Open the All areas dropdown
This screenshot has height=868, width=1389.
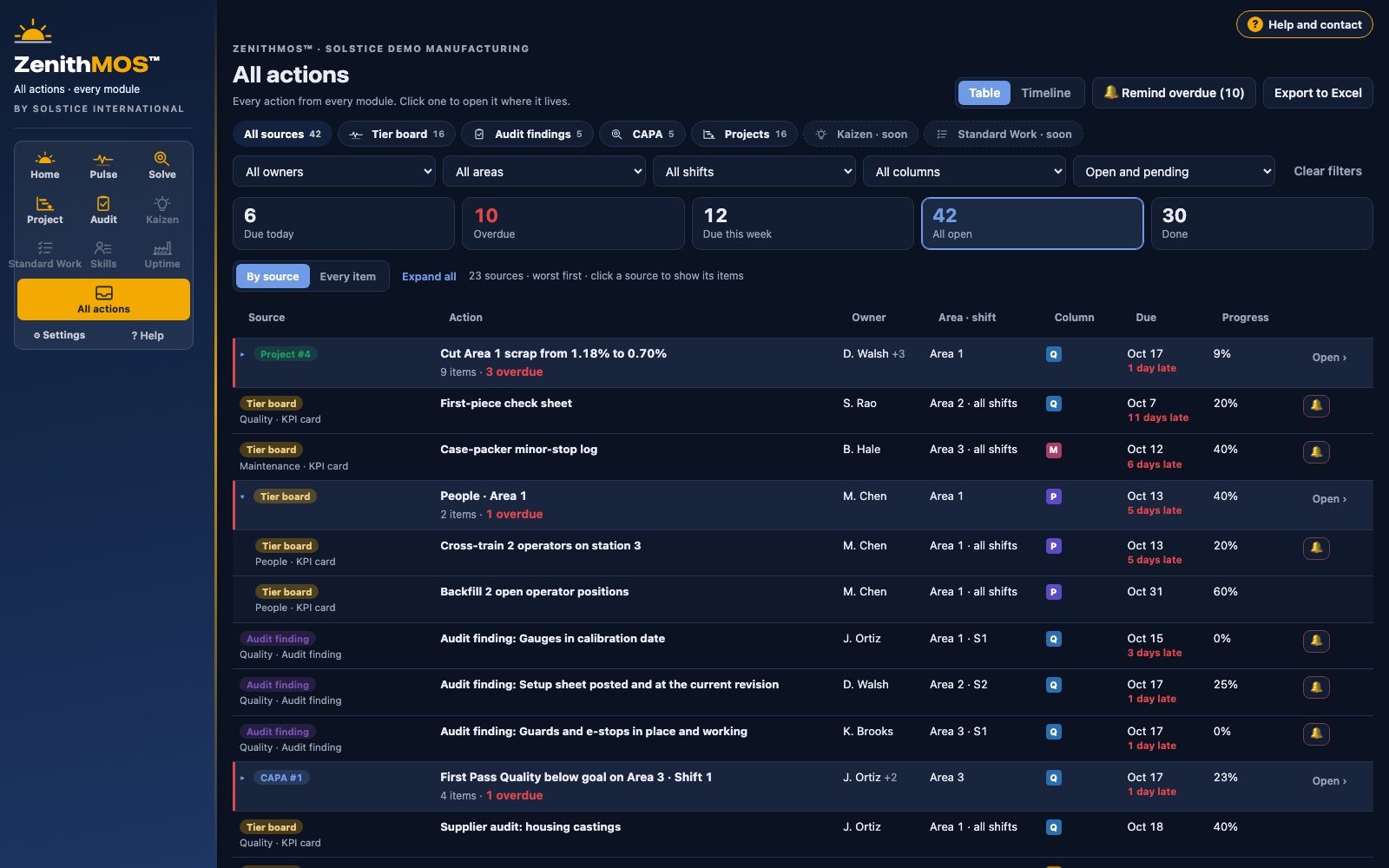[544, 172]
